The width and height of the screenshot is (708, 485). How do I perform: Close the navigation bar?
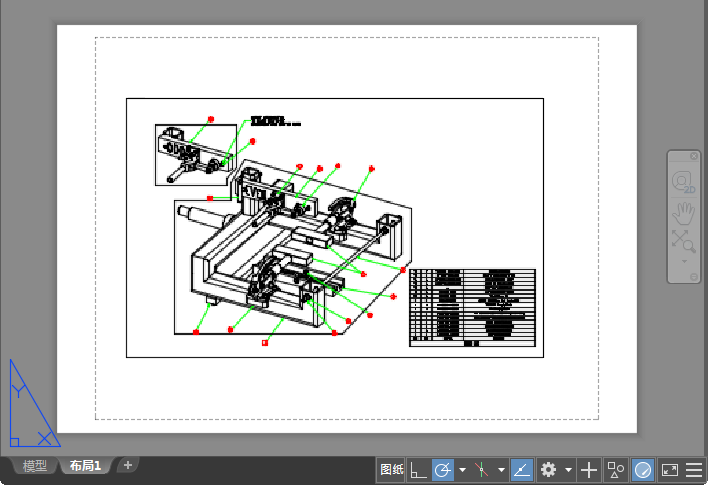(694, 156)
